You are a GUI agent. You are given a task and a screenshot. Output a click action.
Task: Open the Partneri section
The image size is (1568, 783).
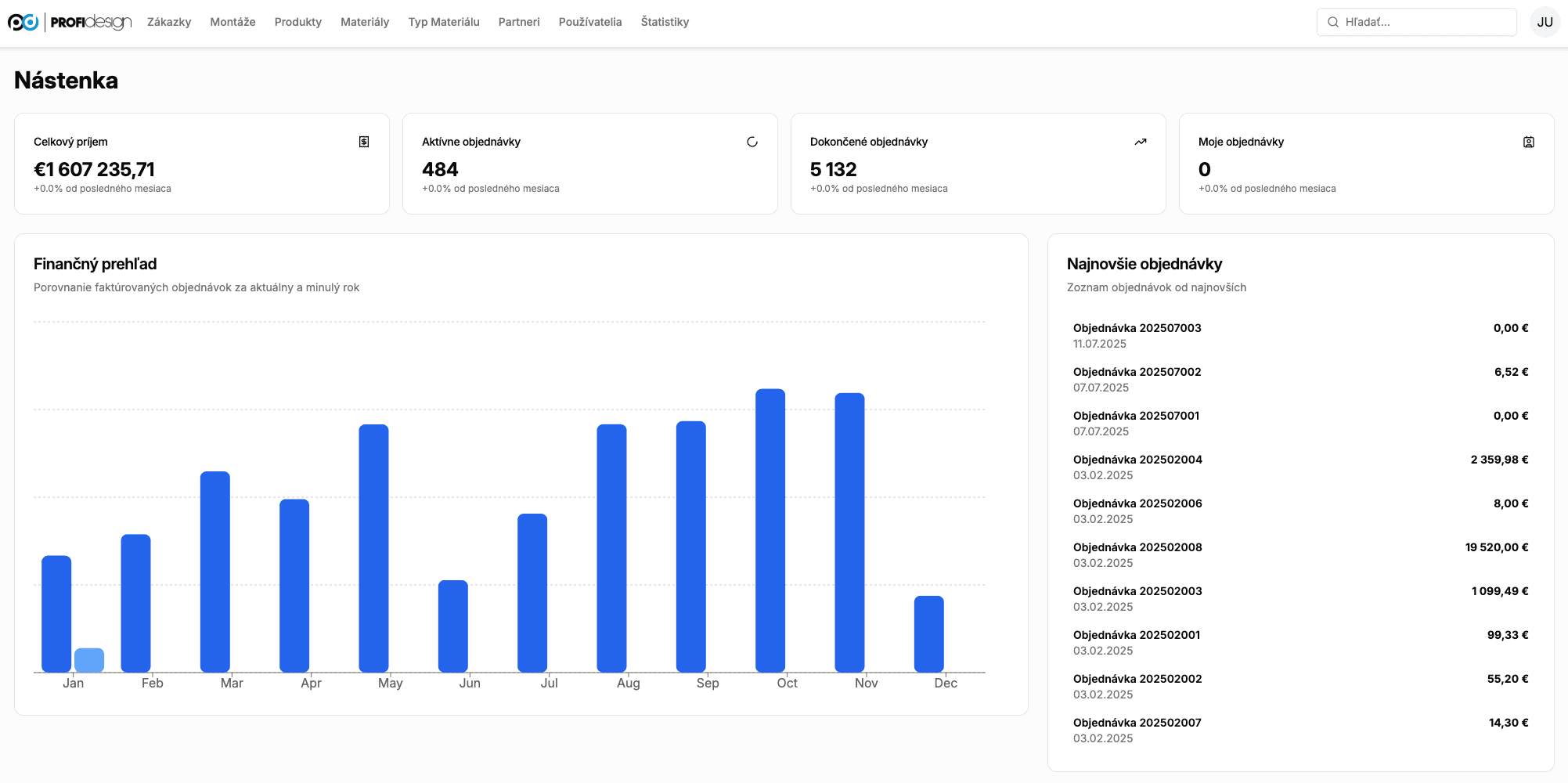click(519, 22)
